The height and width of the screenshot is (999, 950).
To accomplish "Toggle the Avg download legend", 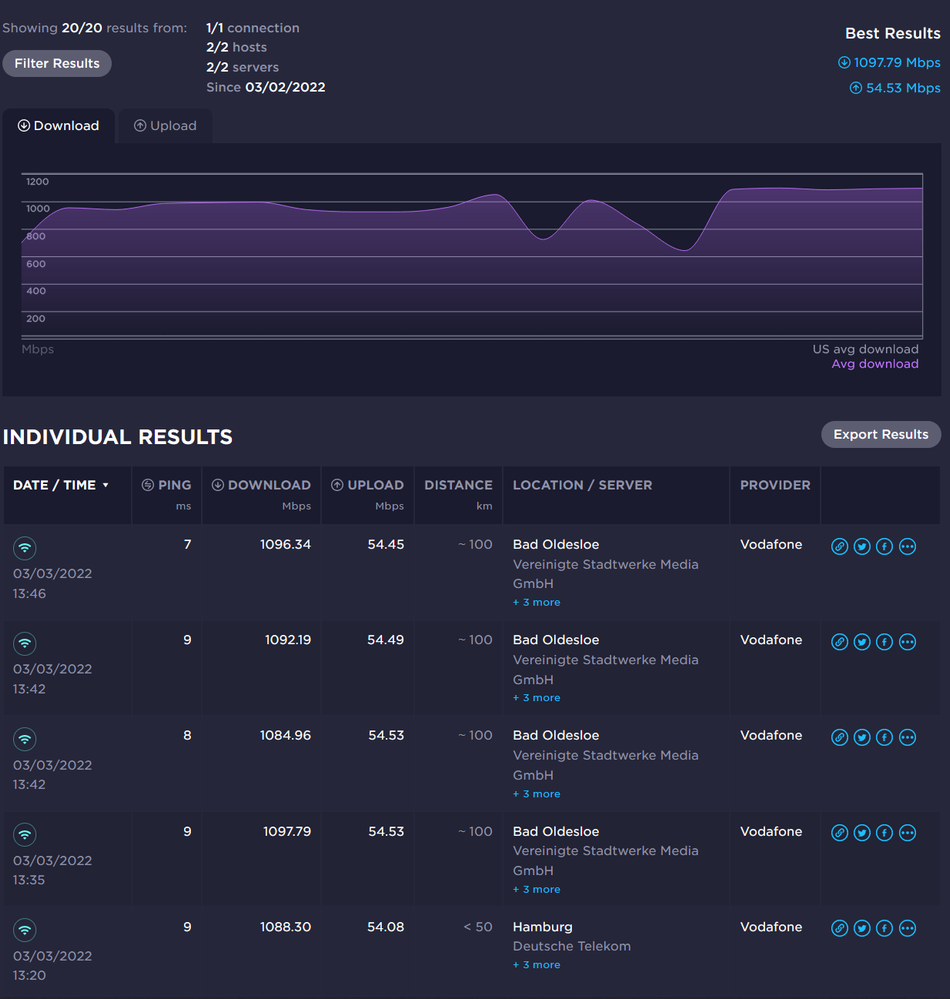I will pos(874,364).
